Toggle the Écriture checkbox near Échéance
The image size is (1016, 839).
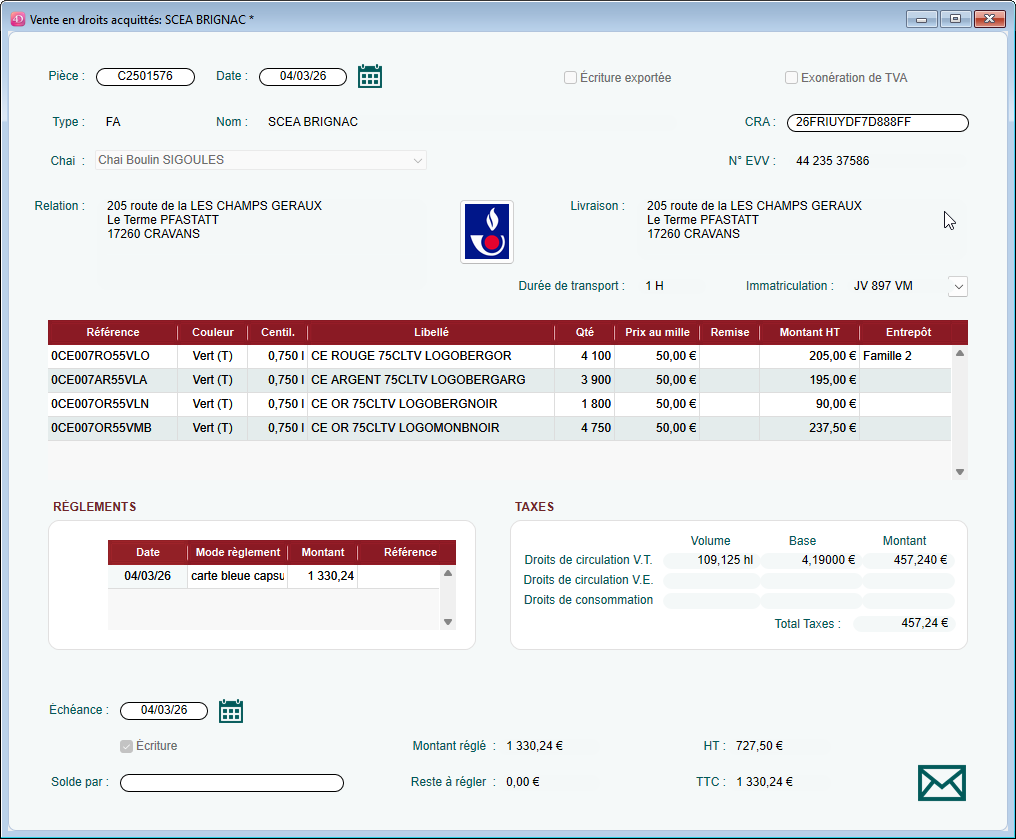(125, 745)
